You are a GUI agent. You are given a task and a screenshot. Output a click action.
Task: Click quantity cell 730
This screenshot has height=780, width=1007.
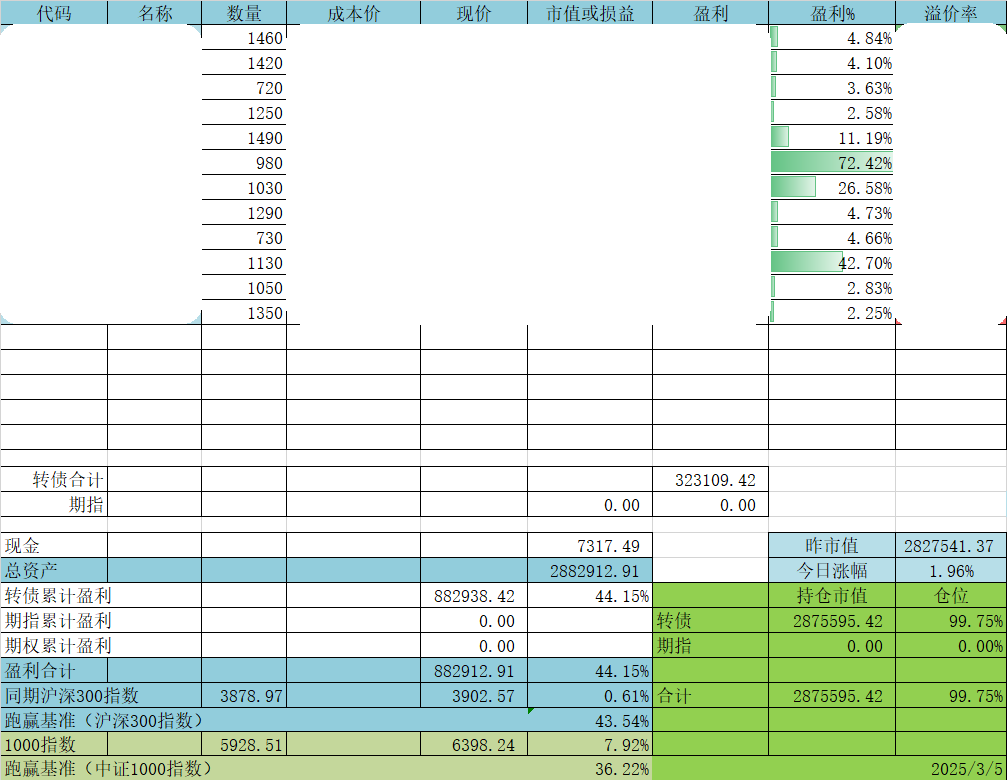[x=244, y=238]
